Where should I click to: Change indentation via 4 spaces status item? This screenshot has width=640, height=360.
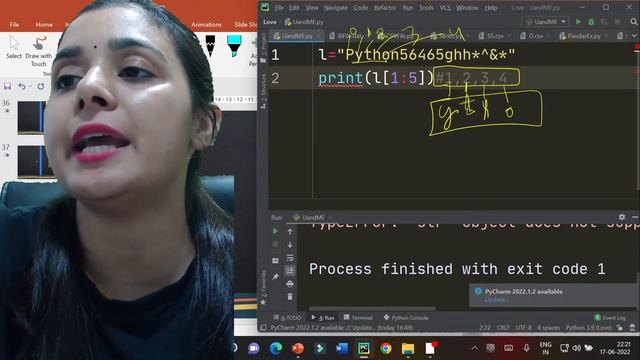pos(548,327)
